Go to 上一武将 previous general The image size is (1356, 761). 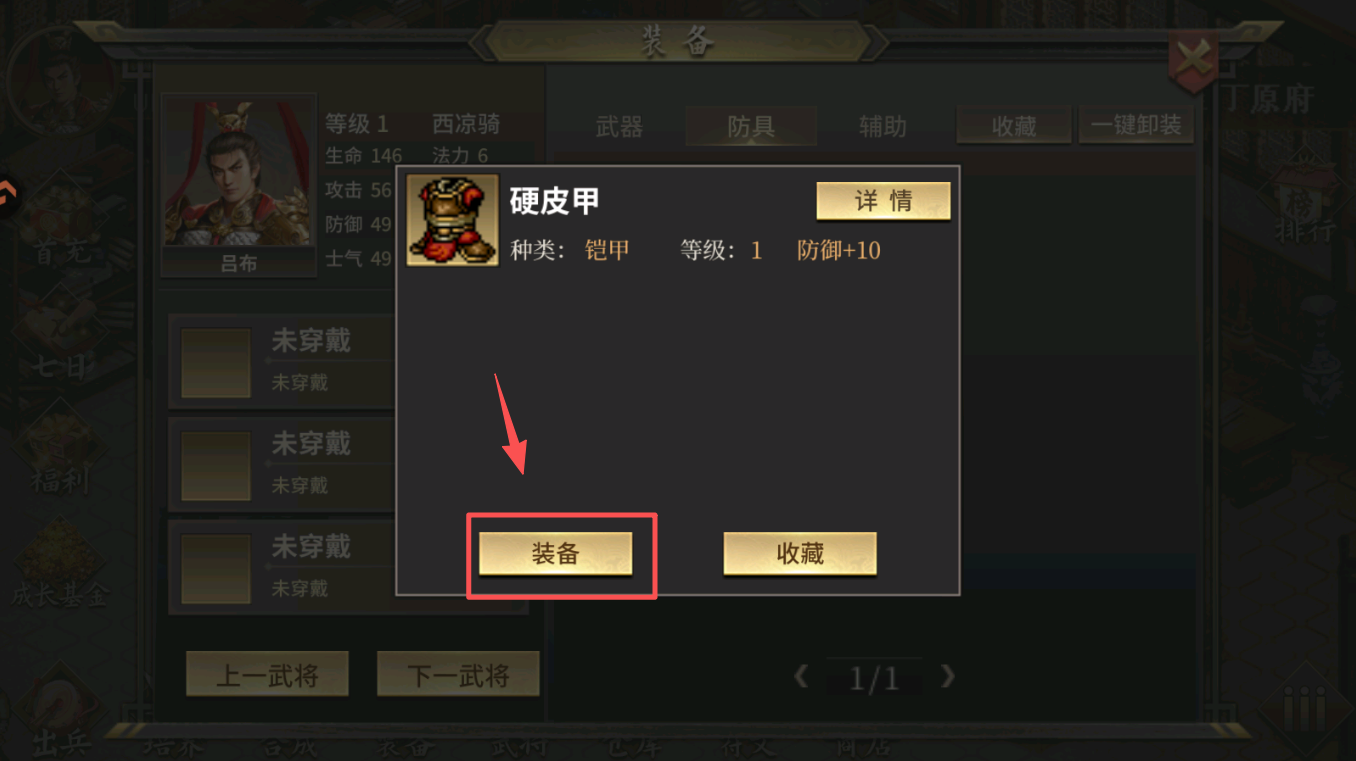(x=267, y=675)
